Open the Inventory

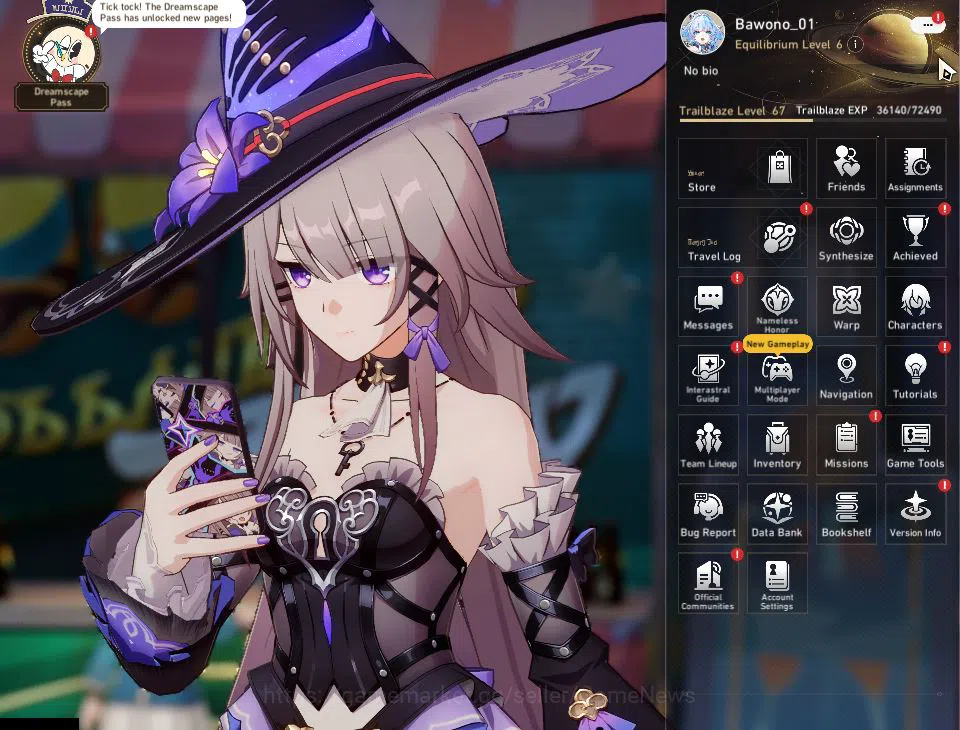777,445
